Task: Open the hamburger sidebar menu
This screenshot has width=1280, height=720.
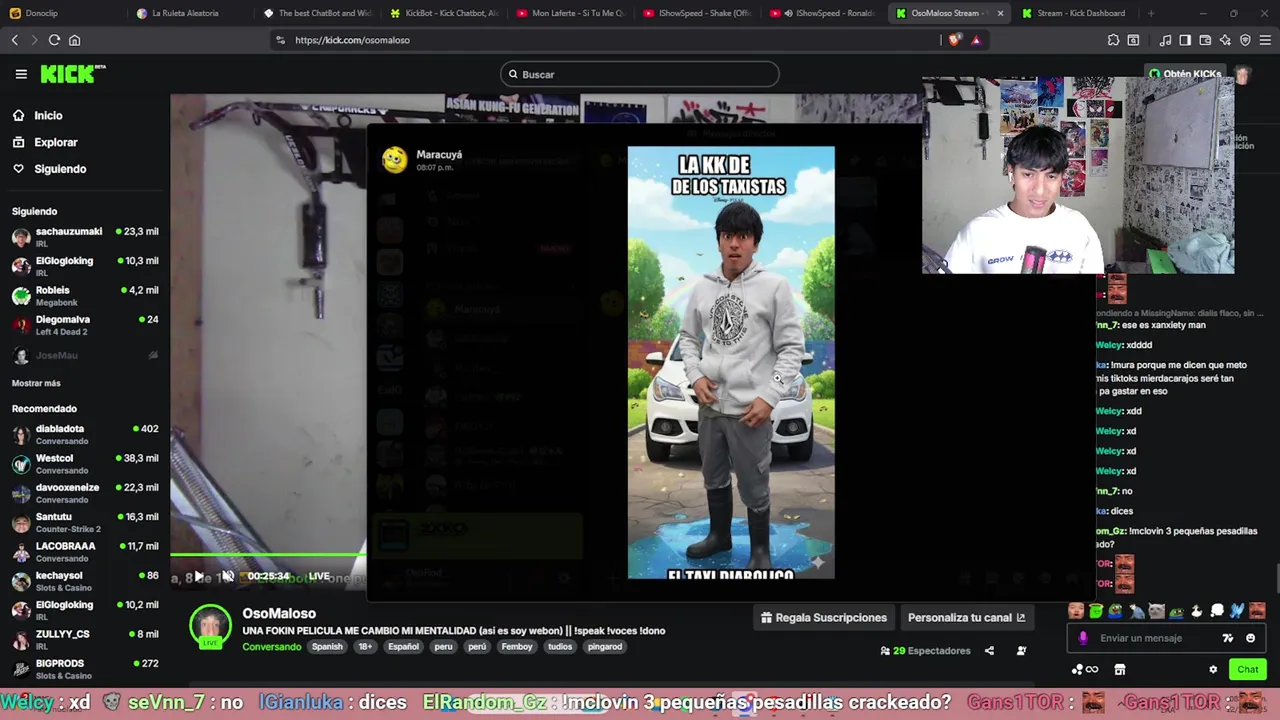Action: [21, 74]
